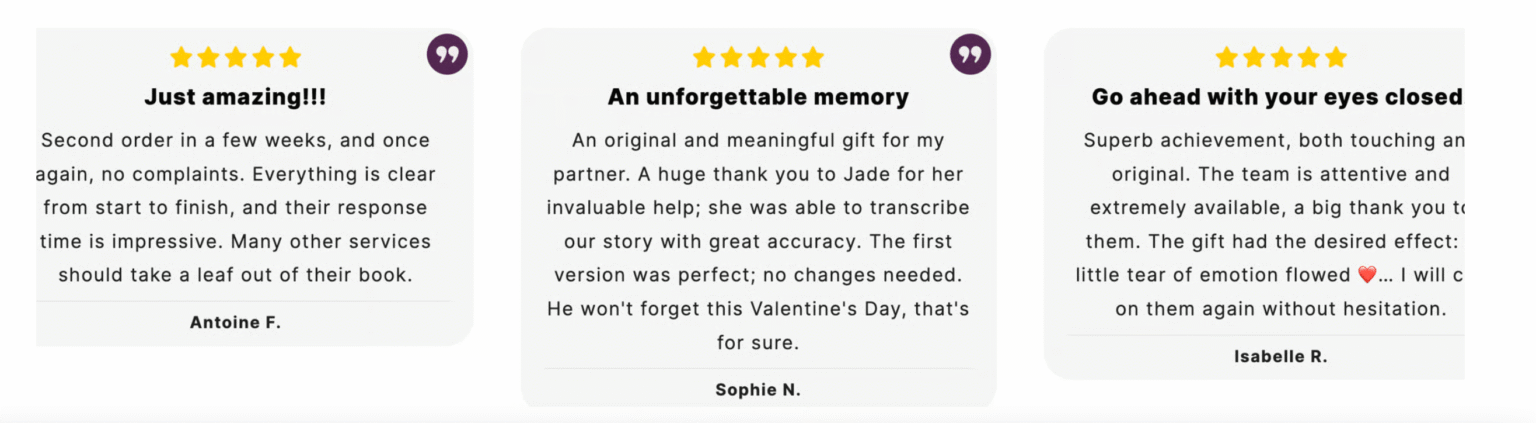Image resolution: width=1536 pixels, height=423 pixels.
Task: Click the 'Go ahead with your eyes closed' title
Action: [1277, 97]
